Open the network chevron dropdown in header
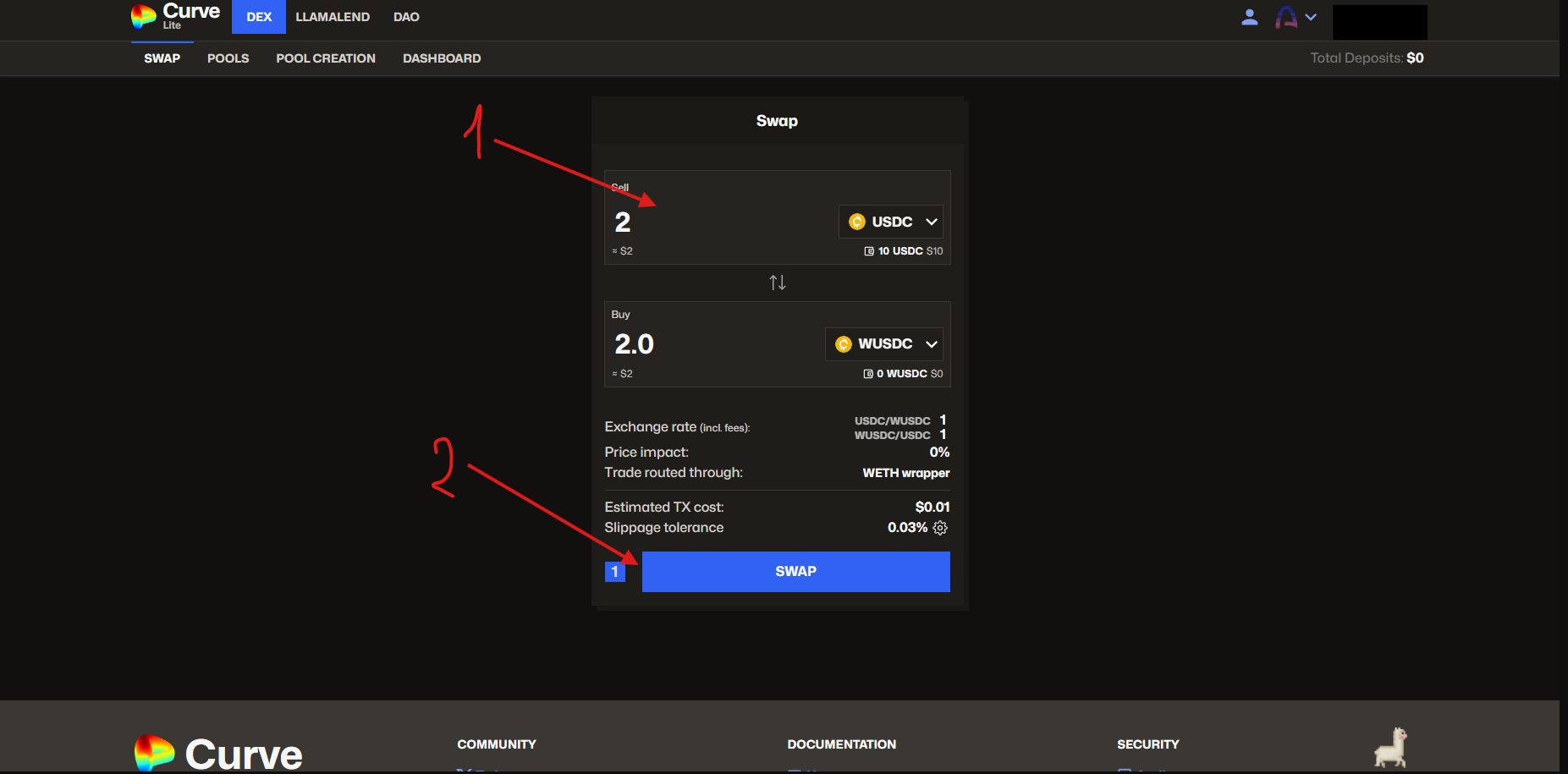Screen dimensions: 1568x774 pyautogui.click(x=1311, y=17)
